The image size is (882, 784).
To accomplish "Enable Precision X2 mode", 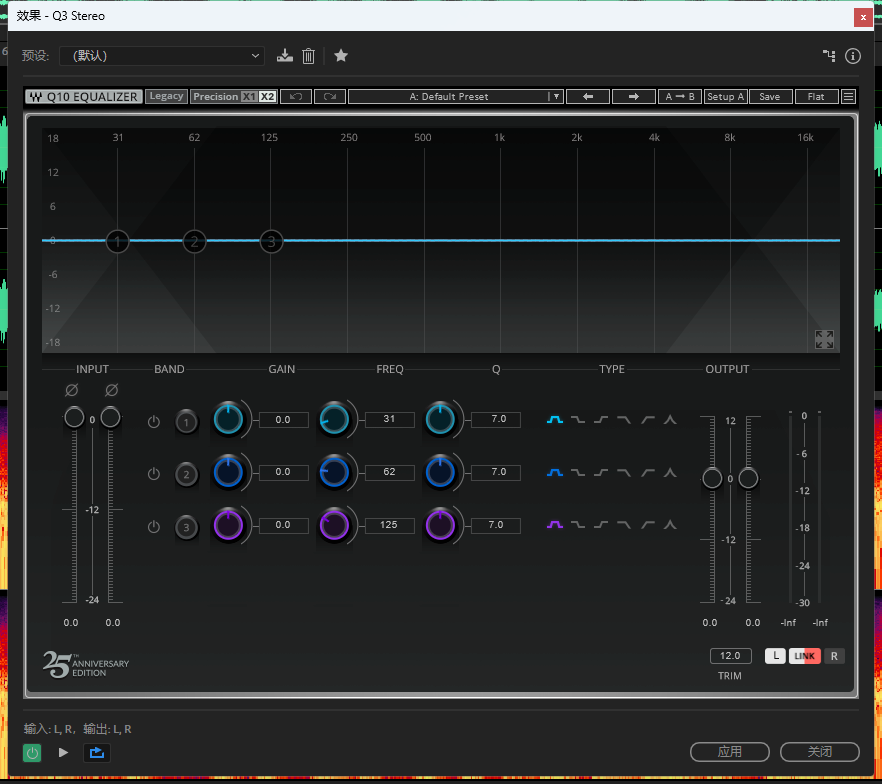I will pos(267,97).
